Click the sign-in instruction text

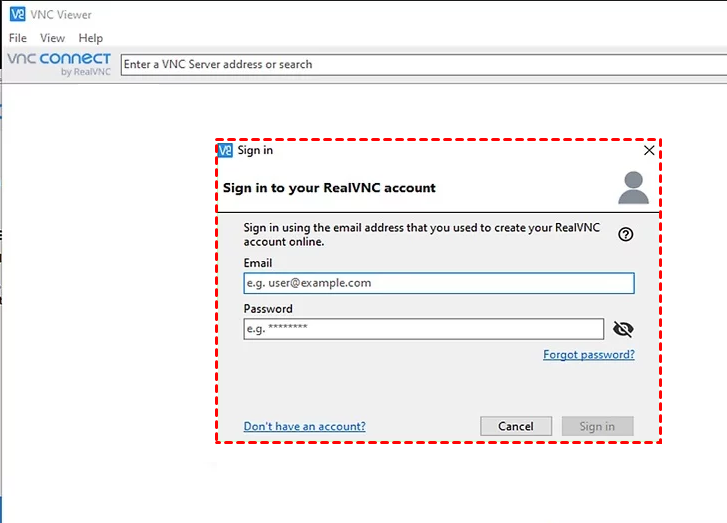coord(421,235)
